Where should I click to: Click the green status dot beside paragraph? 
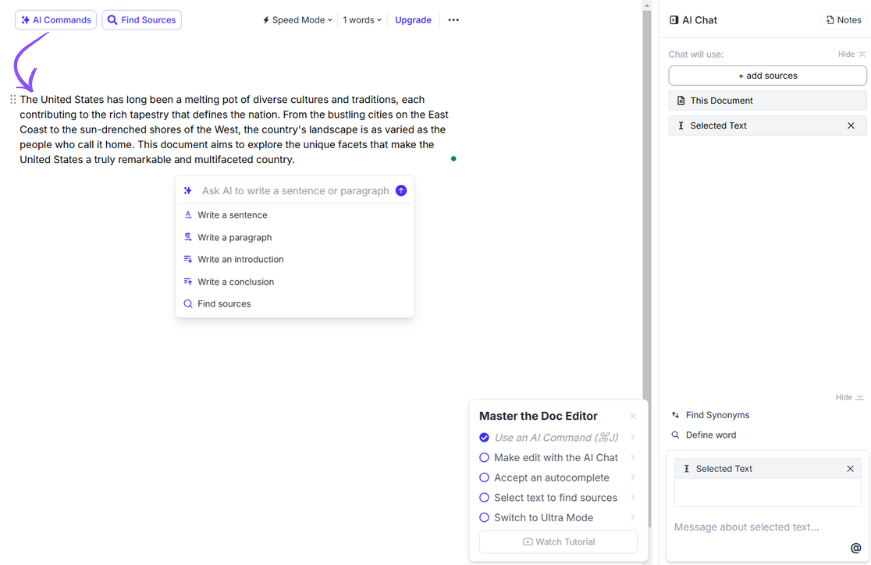point(454,159)
